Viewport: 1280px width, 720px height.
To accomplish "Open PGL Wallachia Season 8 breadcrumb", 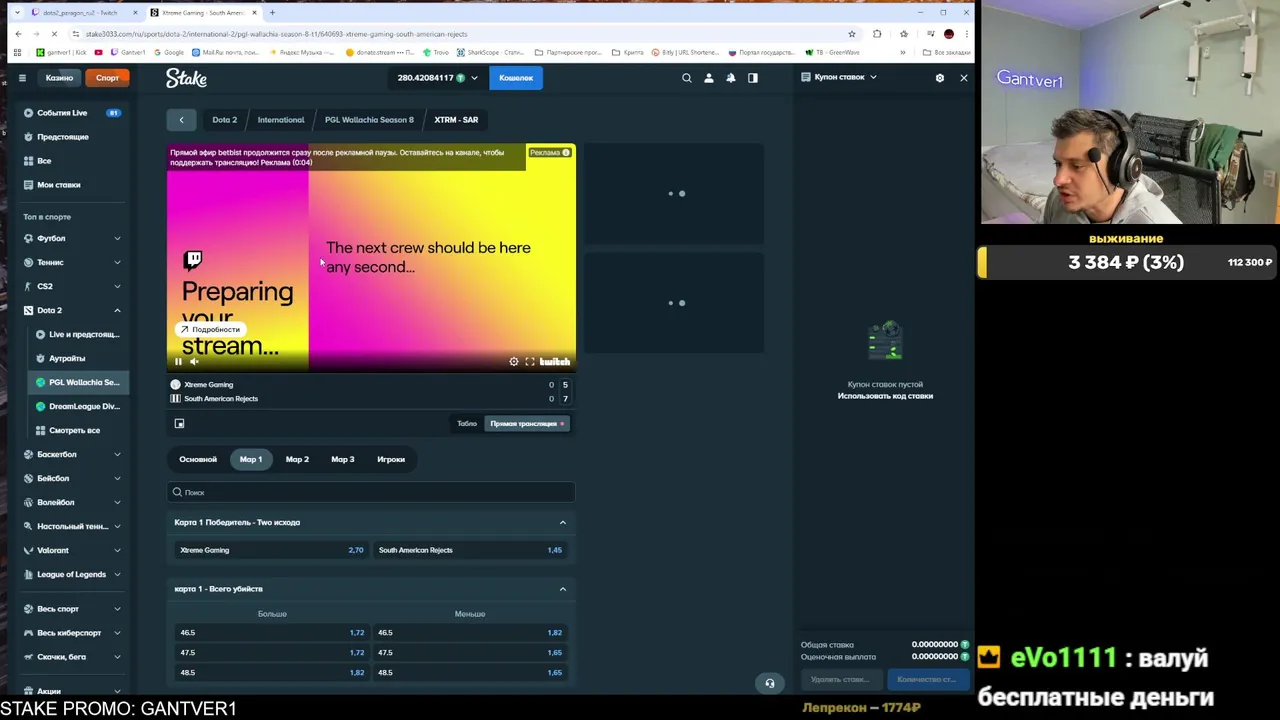I will (x=369, y=120).
